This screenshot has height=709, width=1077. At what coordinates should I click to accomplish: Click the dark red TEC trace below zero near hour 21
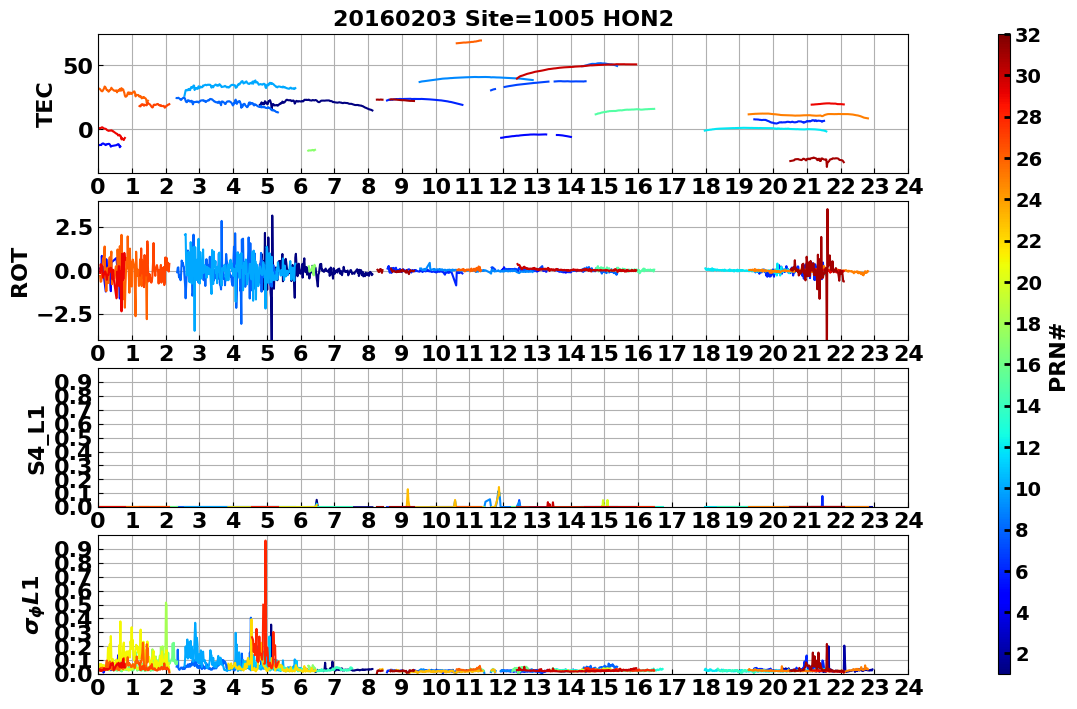point(817,160)
